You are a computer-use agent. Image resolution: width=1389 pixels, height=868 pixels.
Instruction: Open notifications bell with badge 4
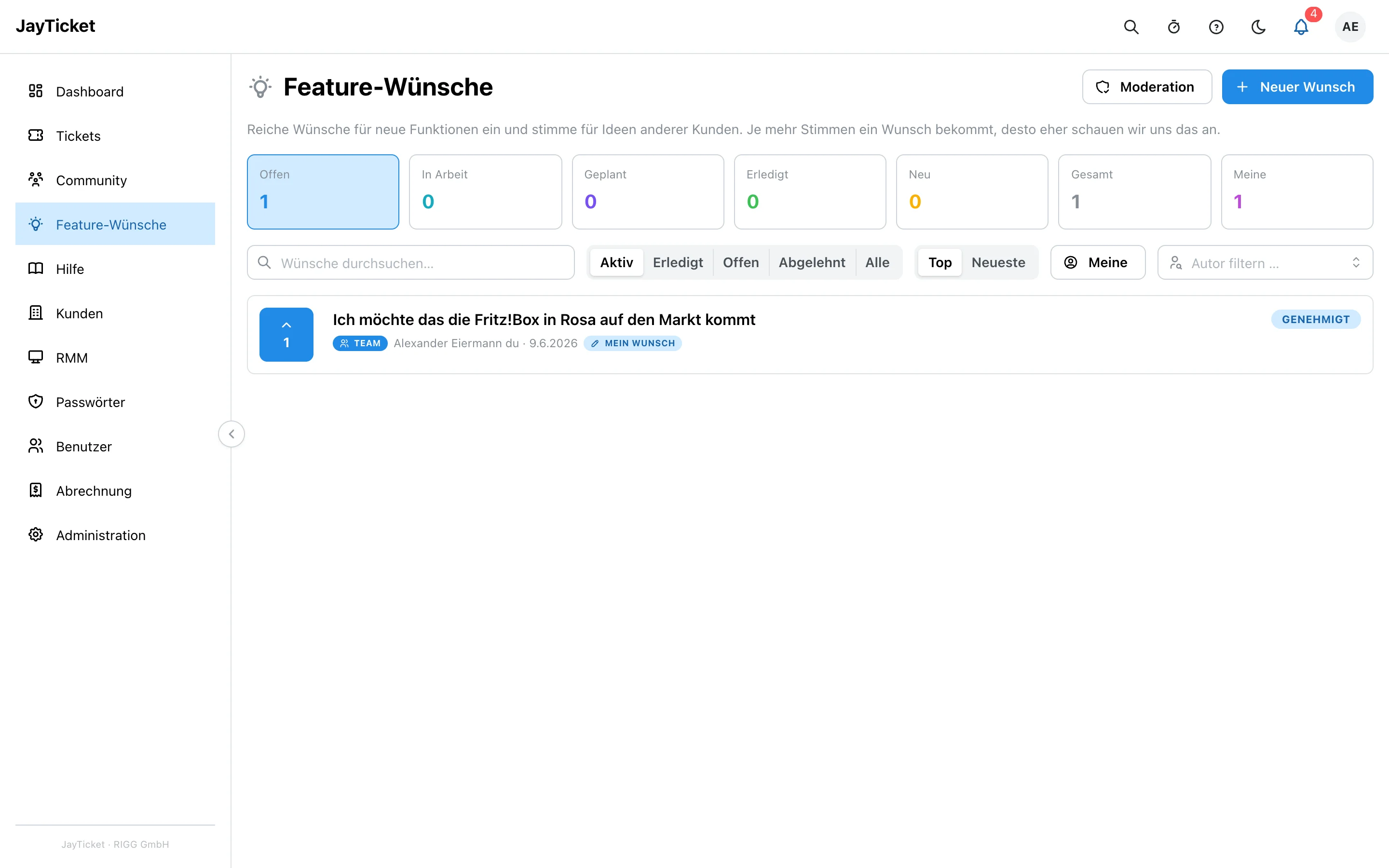pyautogui.click(x=1301, y=27)
